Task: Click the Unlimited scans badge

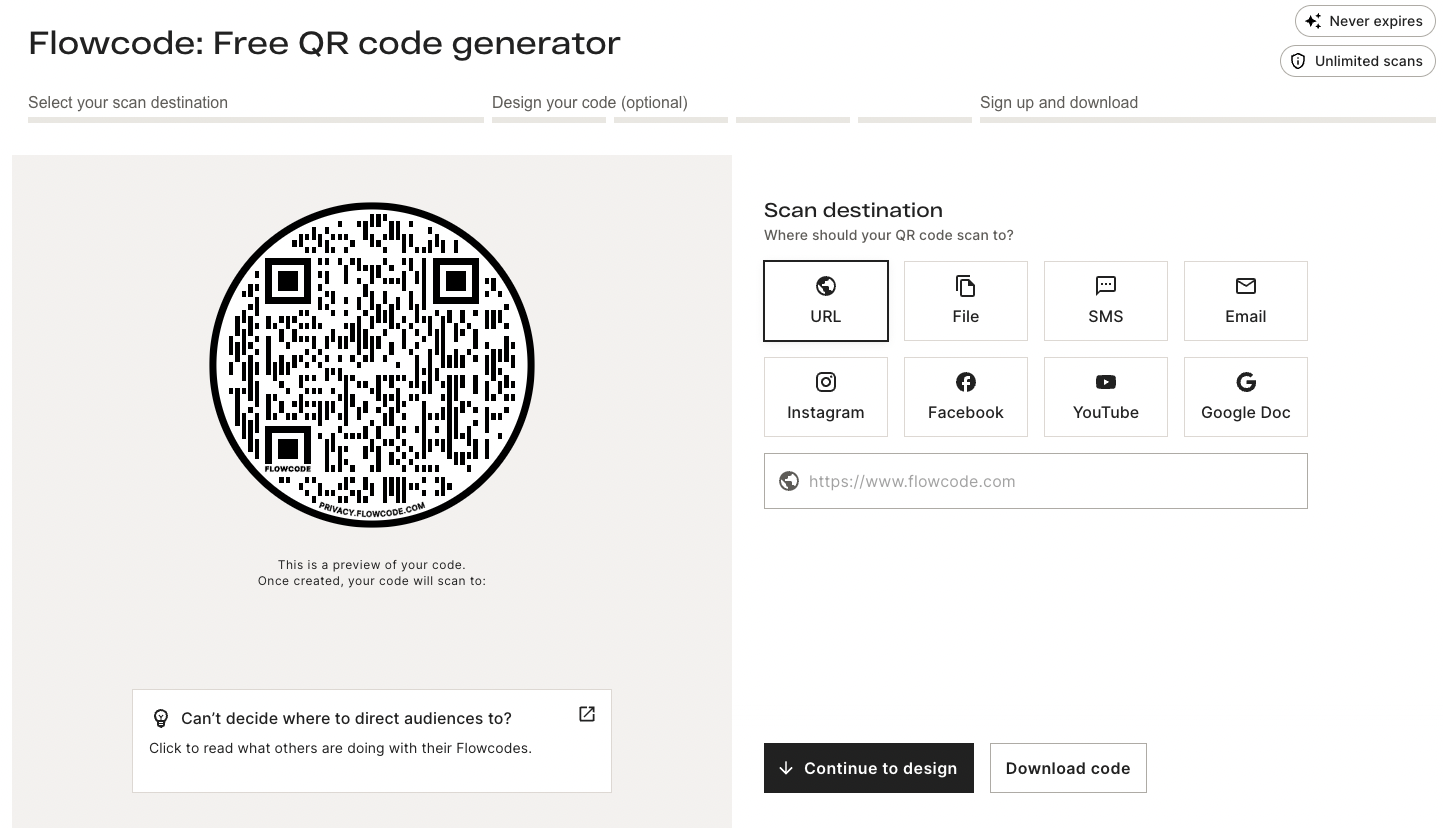Action: pos(1358,61)
